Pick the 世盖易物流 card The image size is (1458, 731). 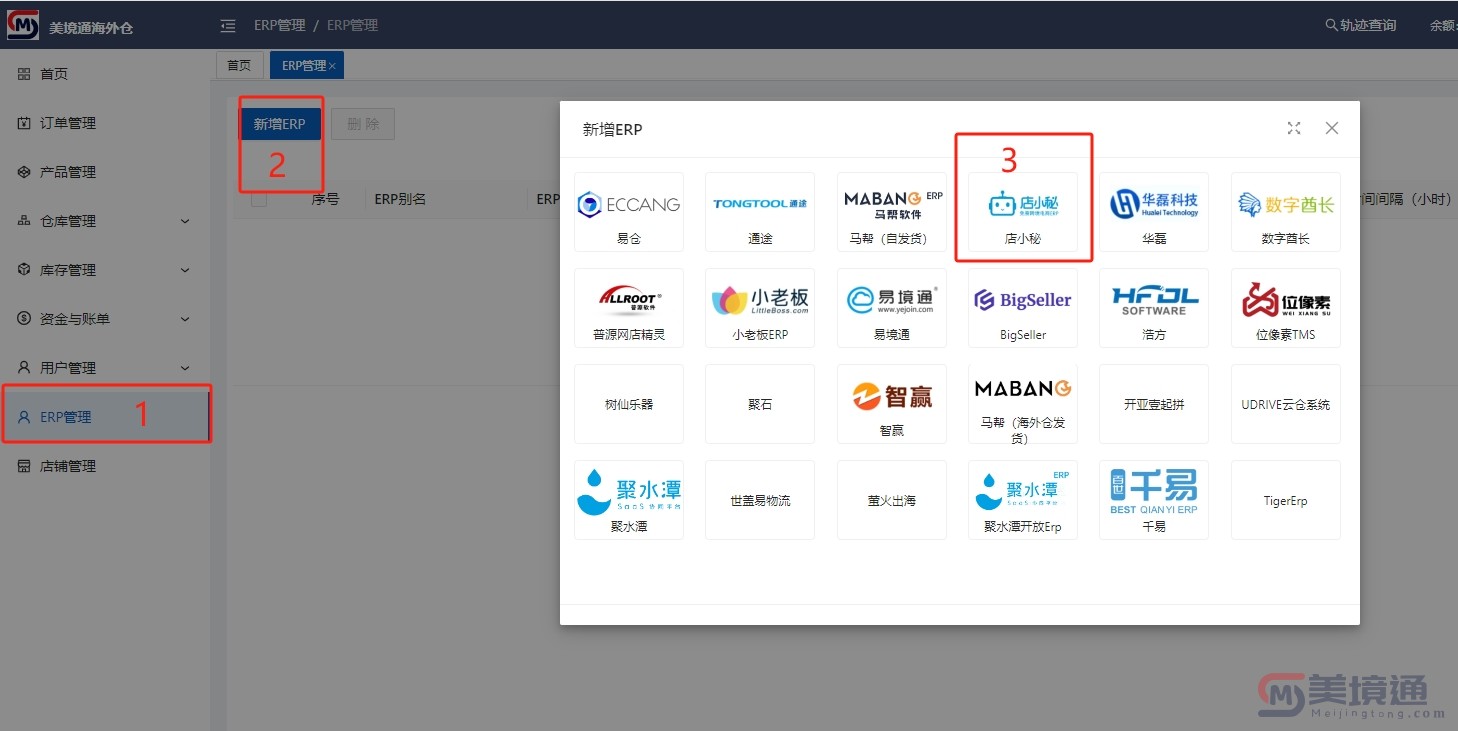760,500
